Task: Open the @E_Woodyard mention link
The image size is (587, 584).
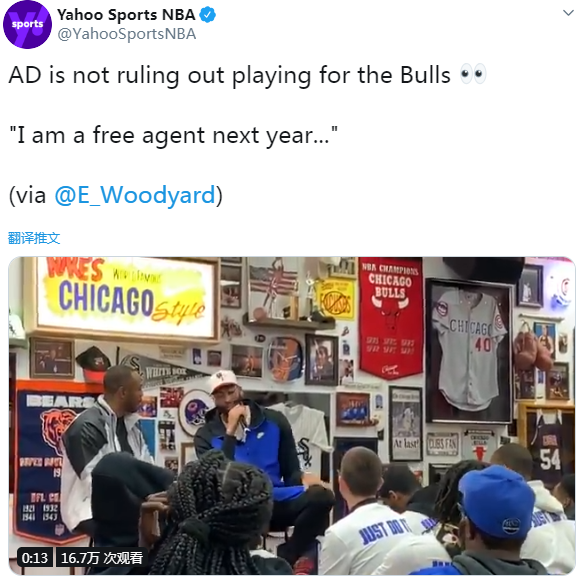Action: point(135,195)
